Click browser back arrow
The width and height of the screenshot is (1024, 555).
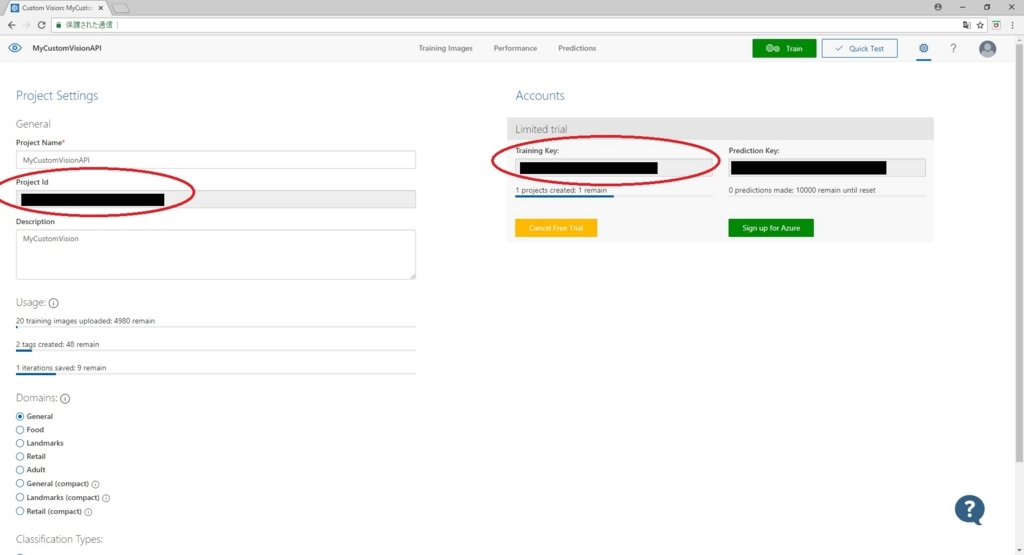(11, 25)
